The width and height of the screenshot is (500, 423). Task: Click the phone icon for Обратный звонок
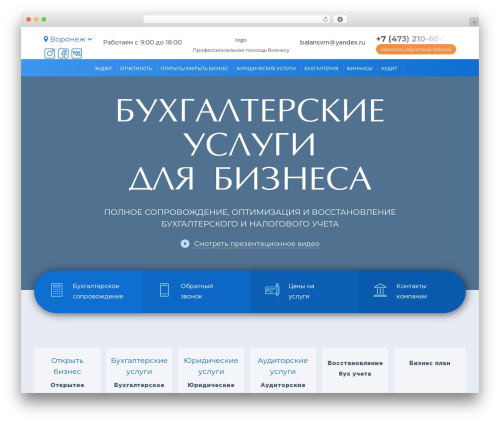pos(164,290)
